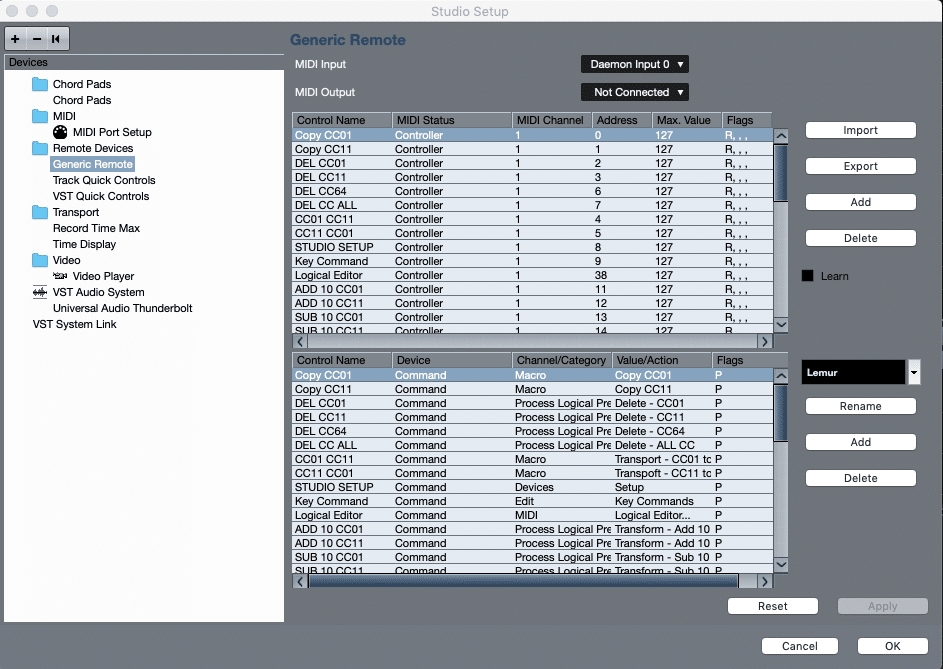Open the MIDI Output dropdown
This screenshot has width=943, height=669.
[x=634, y=92]
